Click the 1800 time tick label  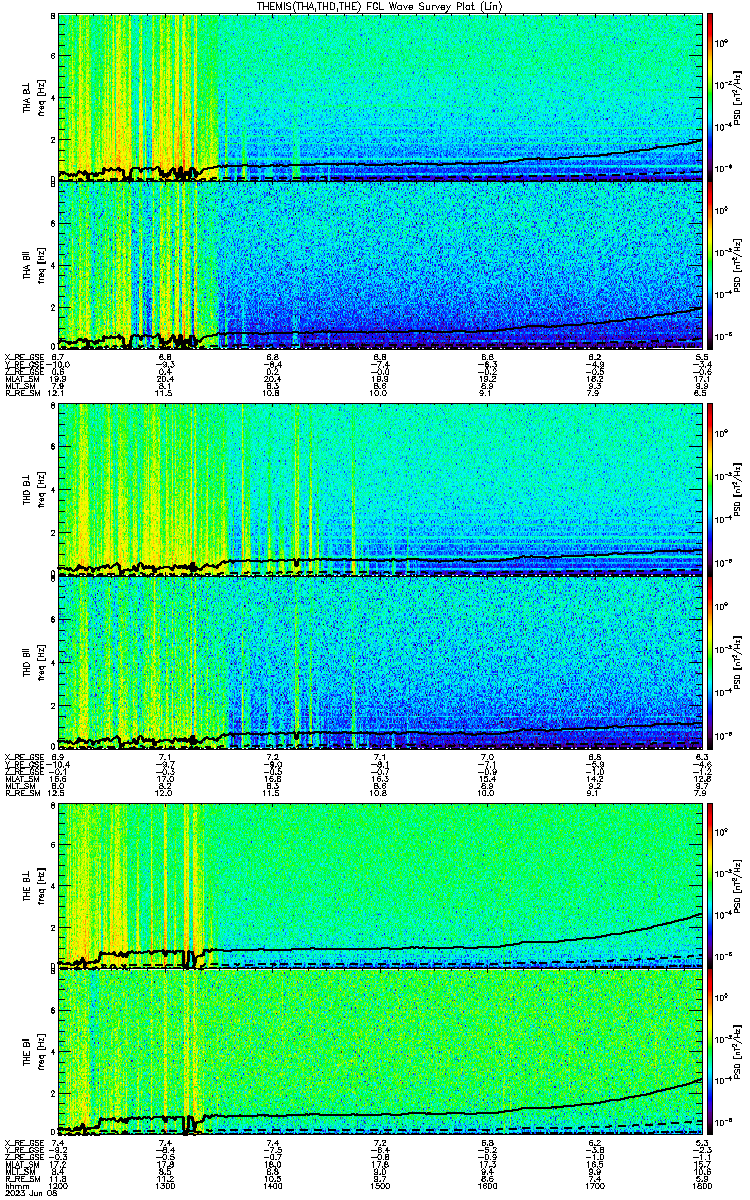[701, 1185]
